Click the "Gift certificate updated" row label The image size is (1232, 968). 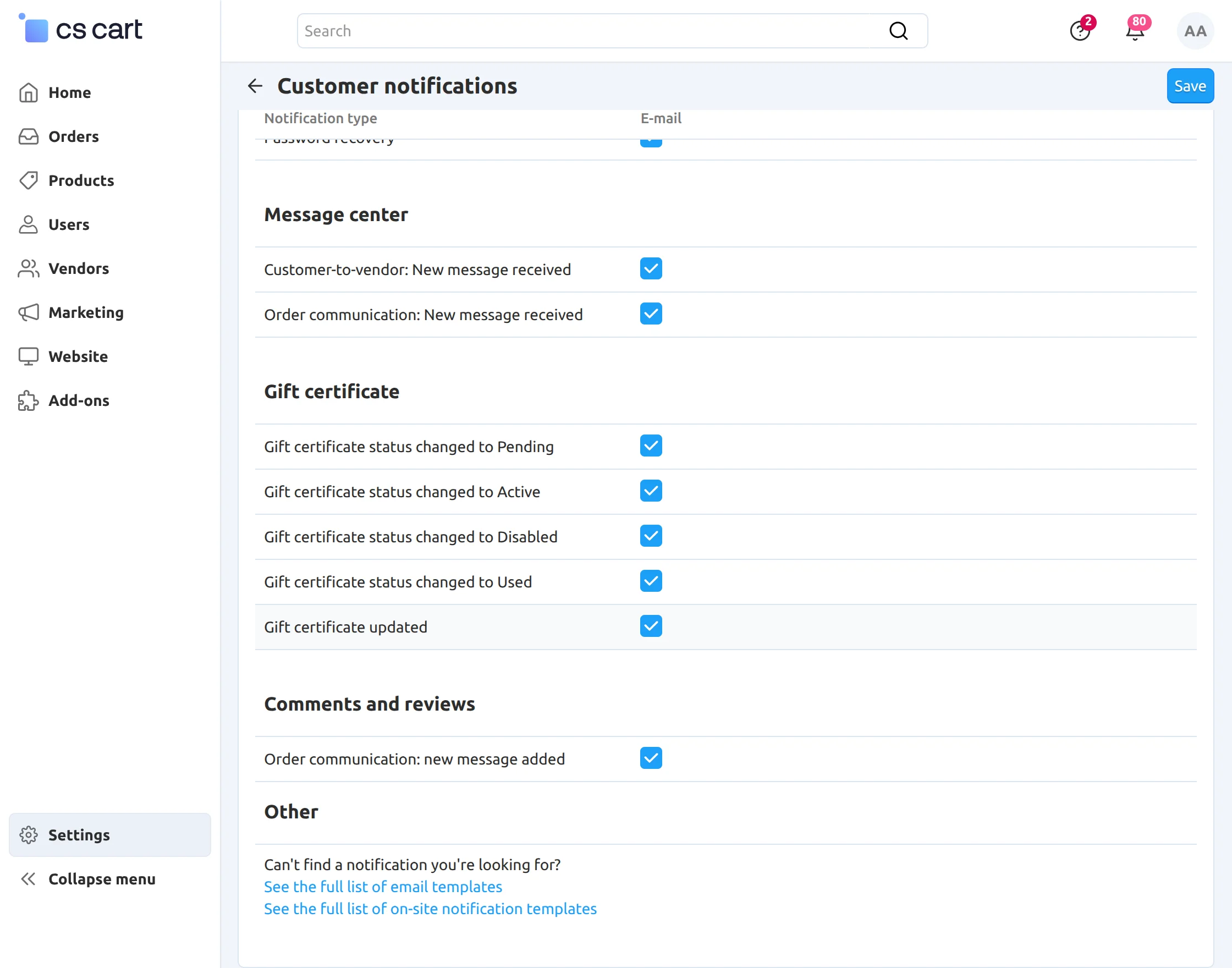click(x=346, y=627)
